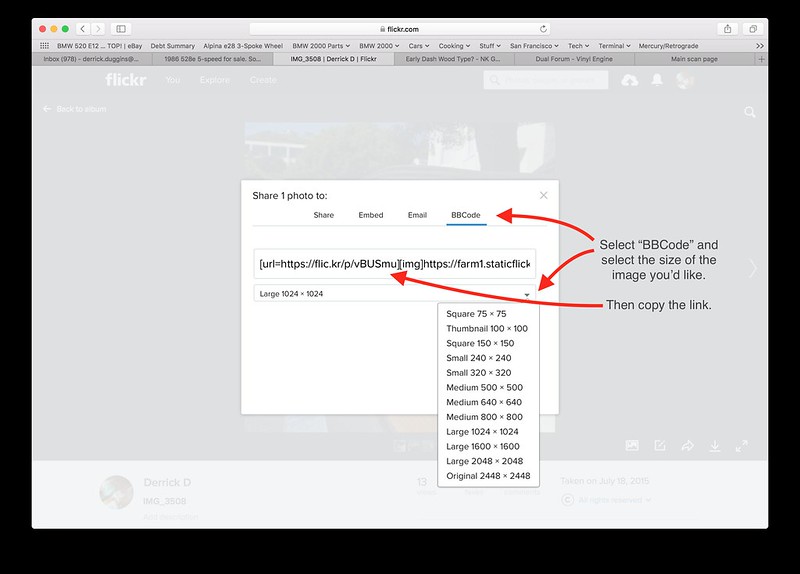
Task: Click the share photo arrow icon
Action: 688,446
